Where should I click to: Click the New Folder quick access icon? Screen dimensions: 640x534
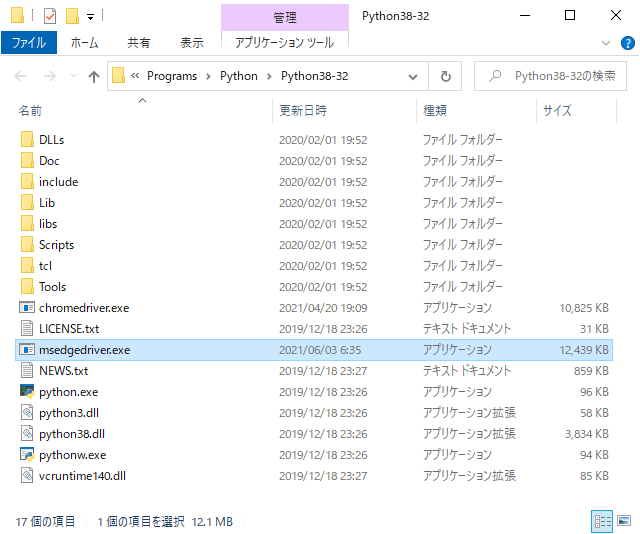[72, 16]
